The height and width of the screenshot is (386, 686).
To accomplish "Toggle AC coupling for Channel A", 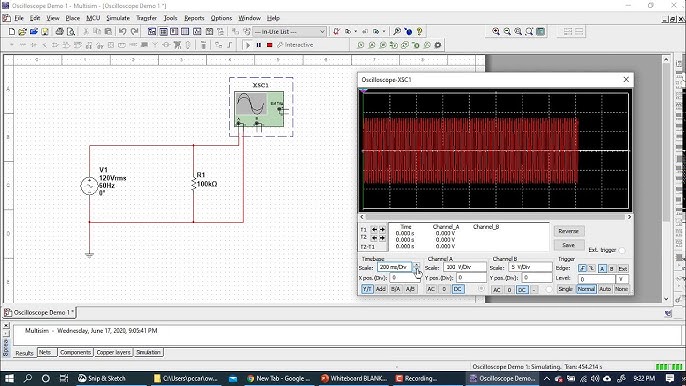I will pos(431,289).
